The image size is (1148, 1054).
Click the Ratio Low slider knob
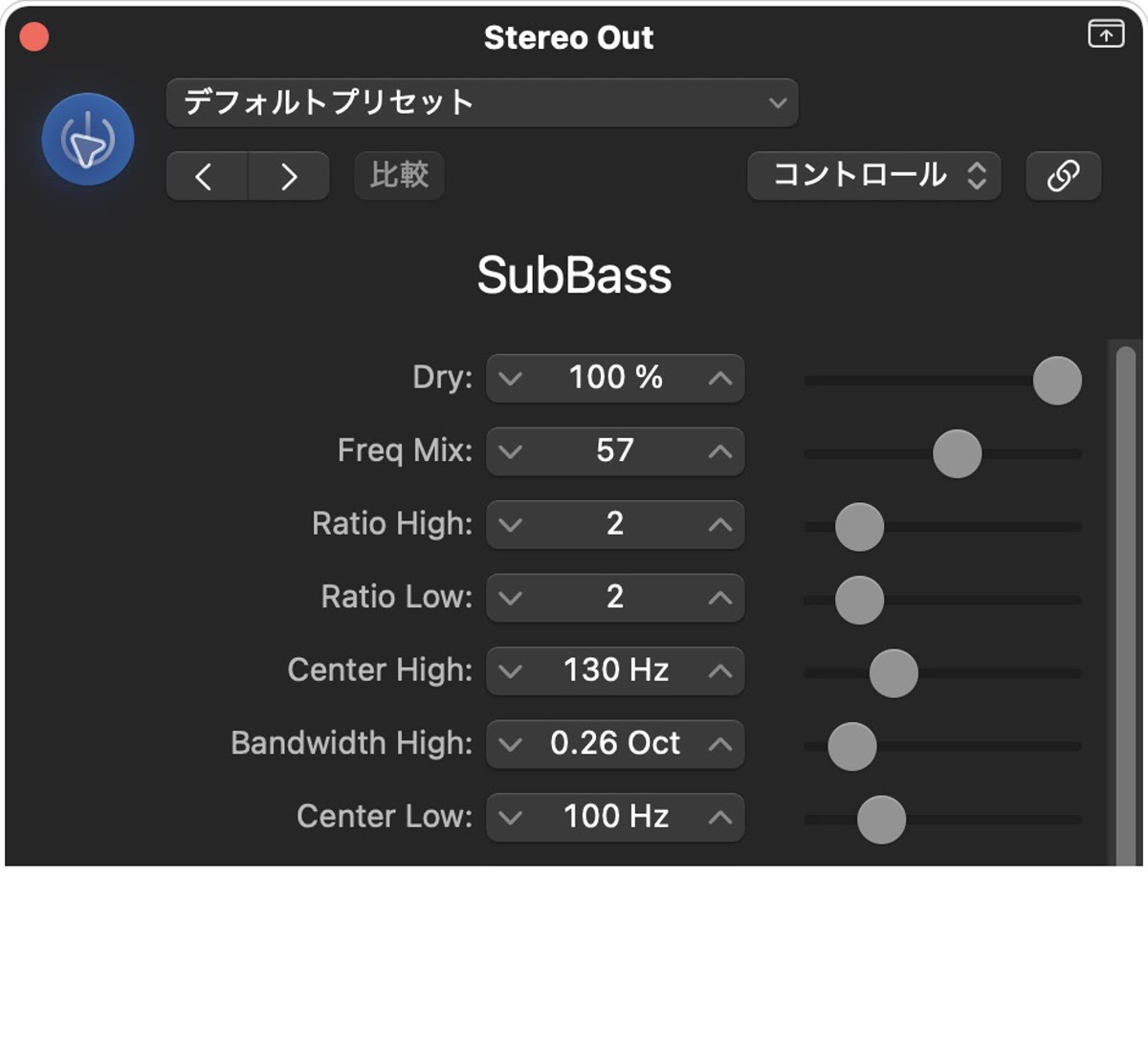859,600
